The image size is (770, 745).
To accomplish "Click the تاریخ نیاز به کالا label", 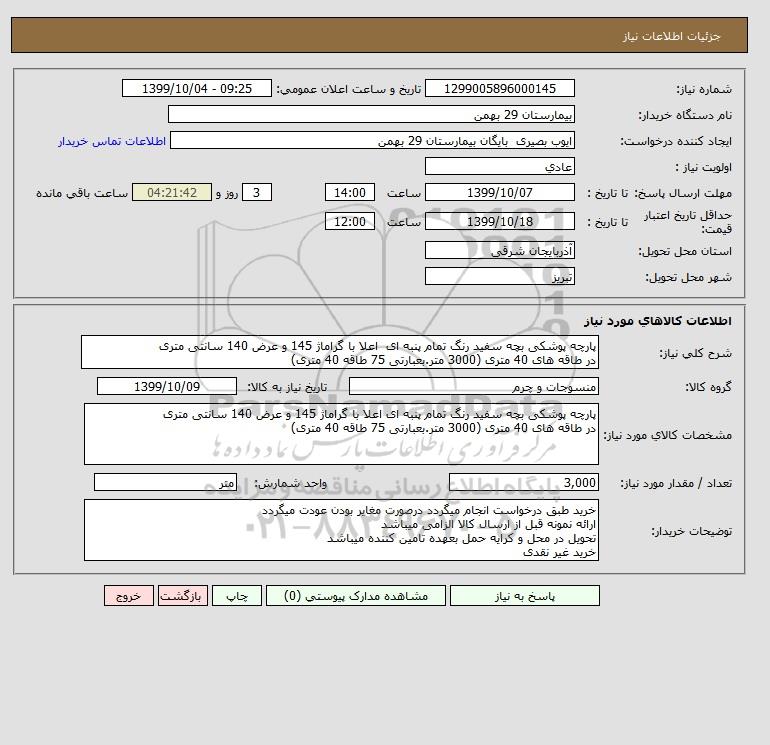I will [x=287, y=387].
